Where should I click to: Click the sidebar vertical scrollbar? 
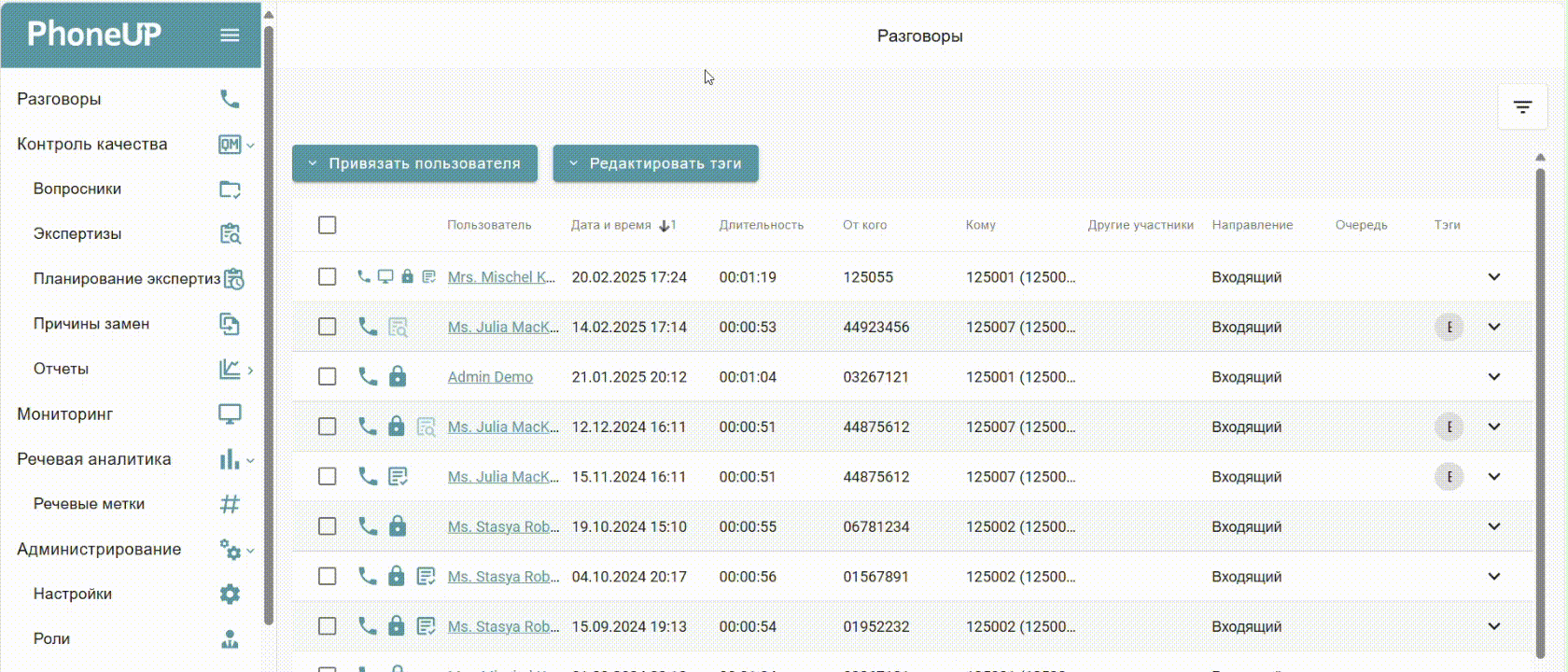[269, 325]
